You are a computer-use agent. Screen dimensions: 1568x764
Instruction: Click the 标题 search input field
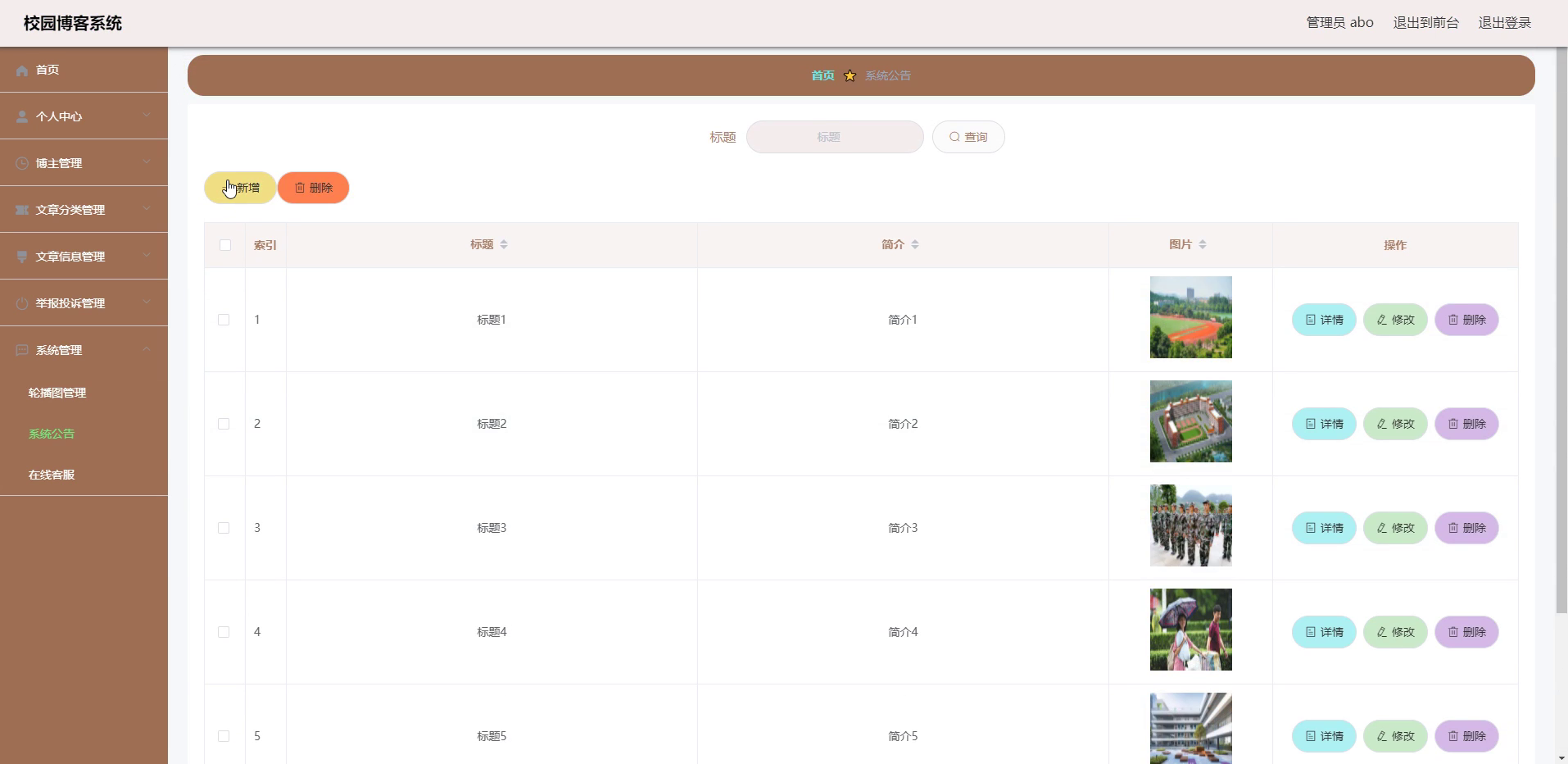(835, 137)
